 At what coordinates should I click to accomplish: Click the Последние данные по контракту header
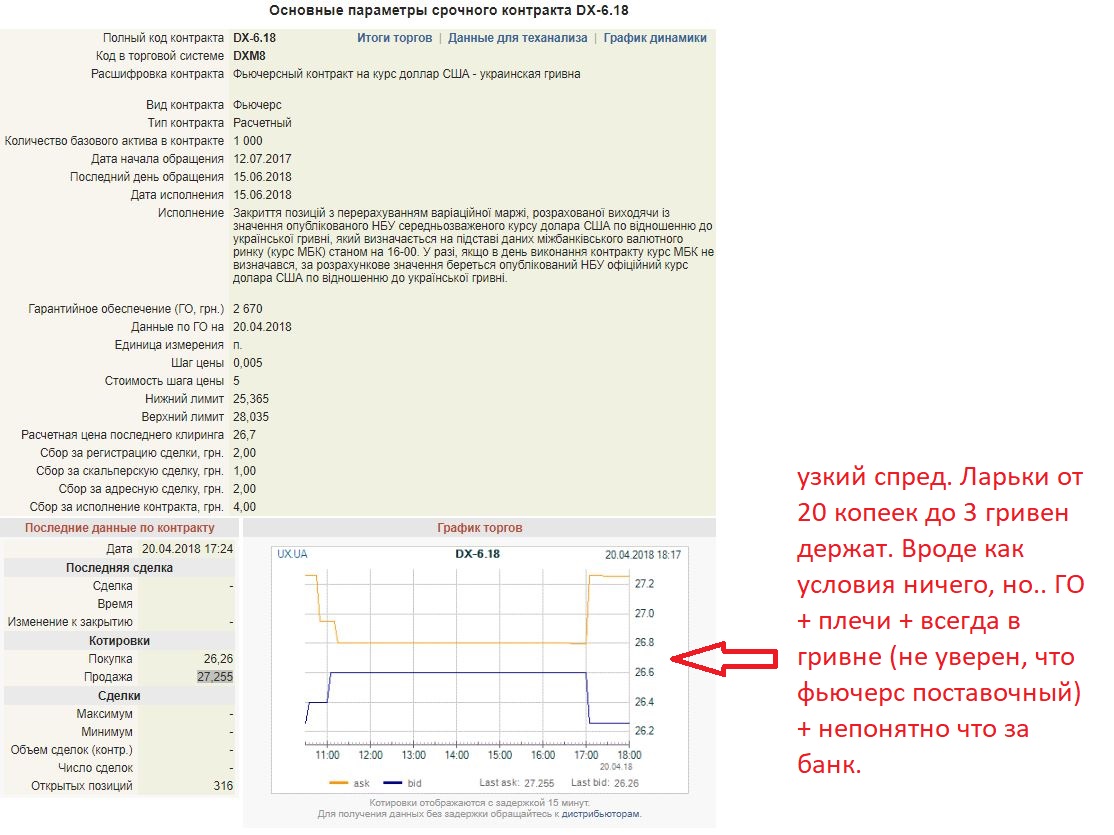coord(119,527)
